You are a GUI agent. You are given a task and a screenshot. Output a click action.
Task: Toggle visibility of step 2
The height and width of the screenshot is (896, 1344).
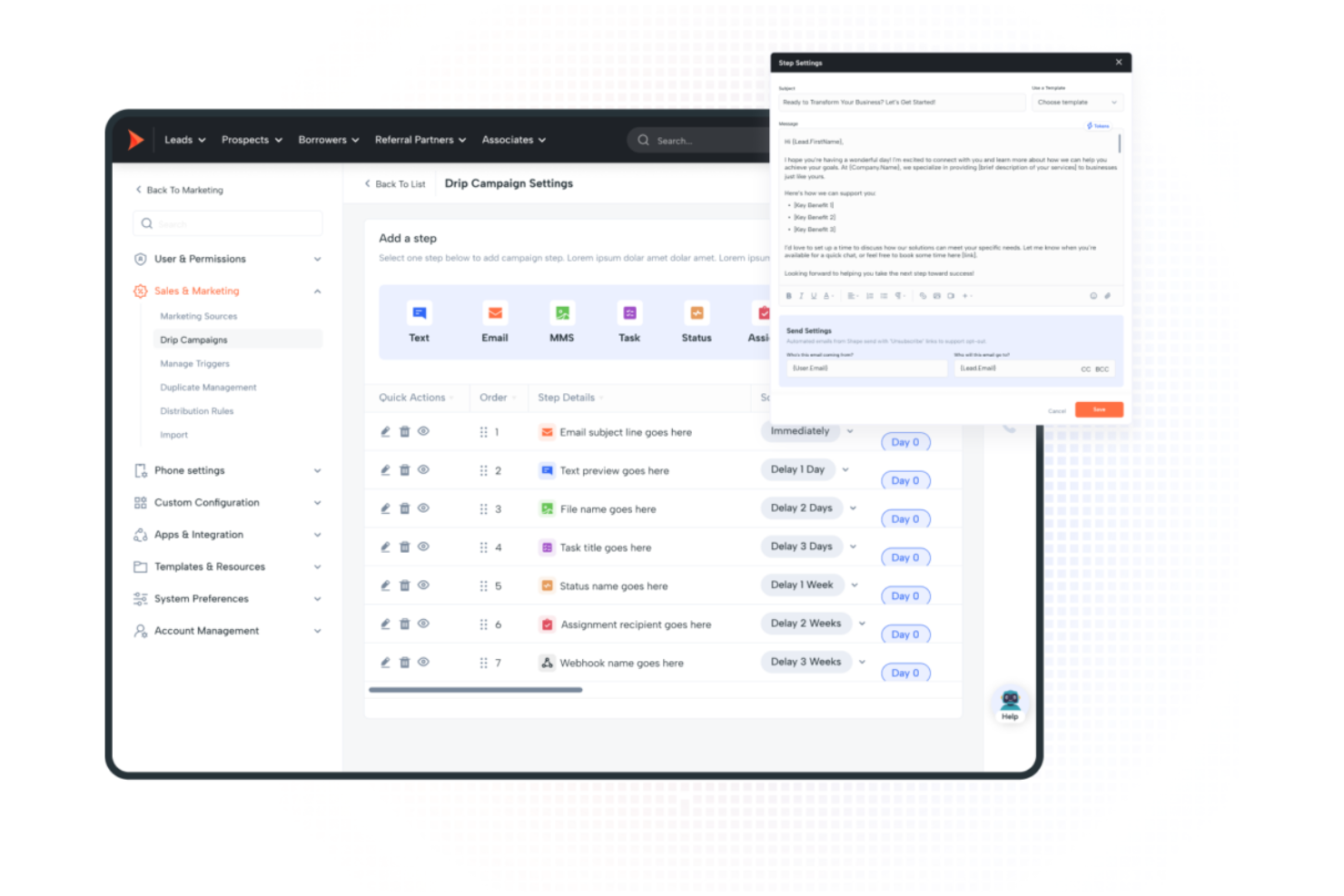point(423,470)
